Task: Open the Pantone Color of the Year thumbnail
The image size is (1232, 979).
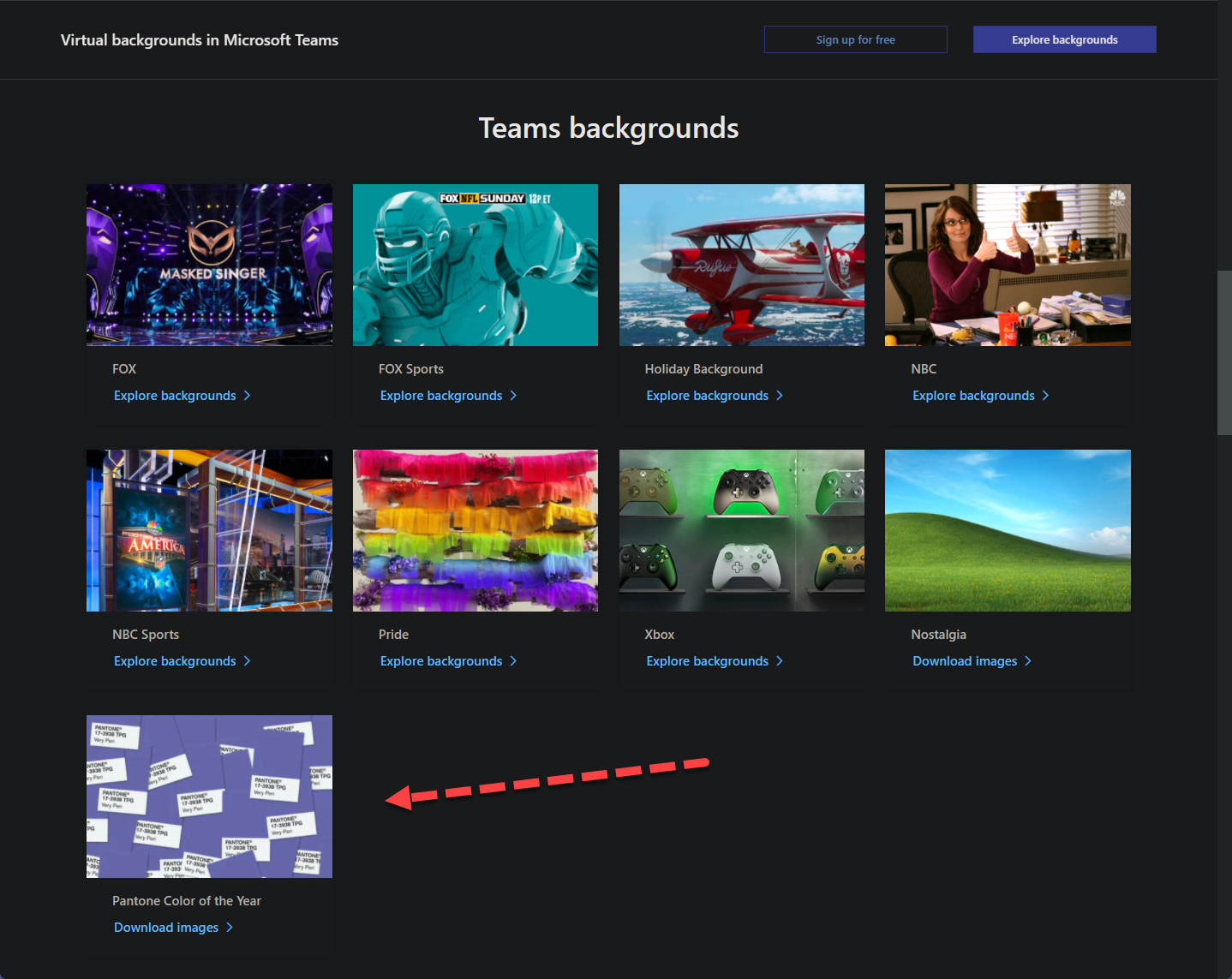Action: pyautogui.click(x=209, y=797)
